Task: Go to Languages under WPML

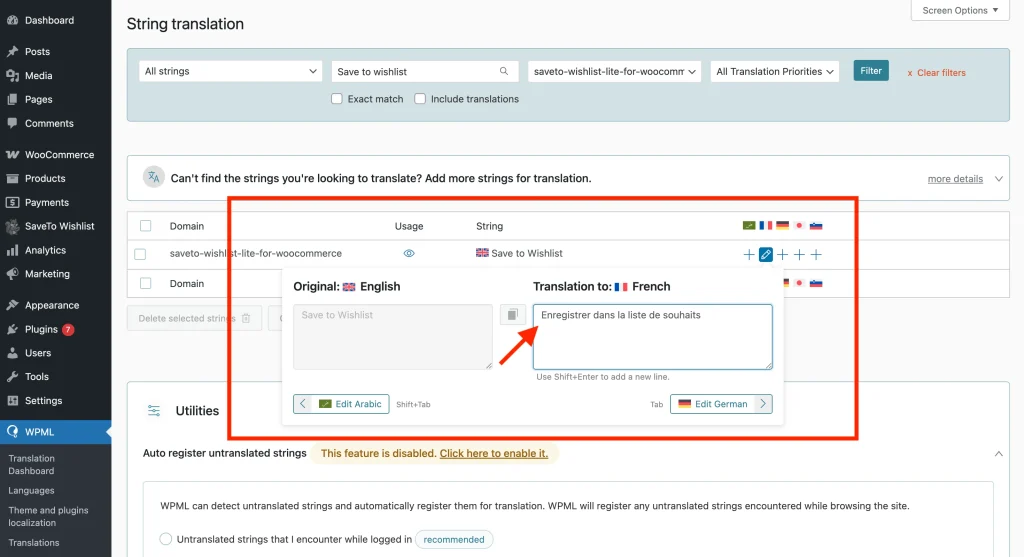Action: 32,491
